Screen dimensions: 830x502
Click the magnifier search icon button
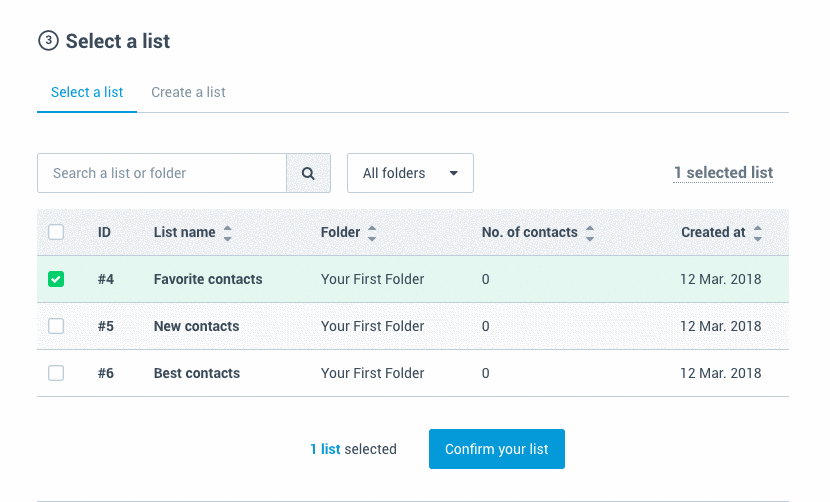308,173
